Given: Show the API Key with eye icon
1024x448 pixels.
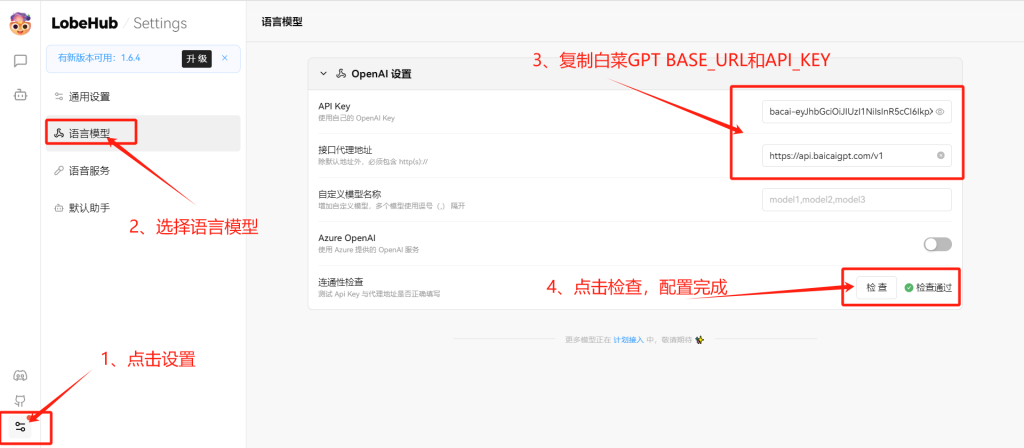Looking at the screenshot, I should [x=940, y=112].
